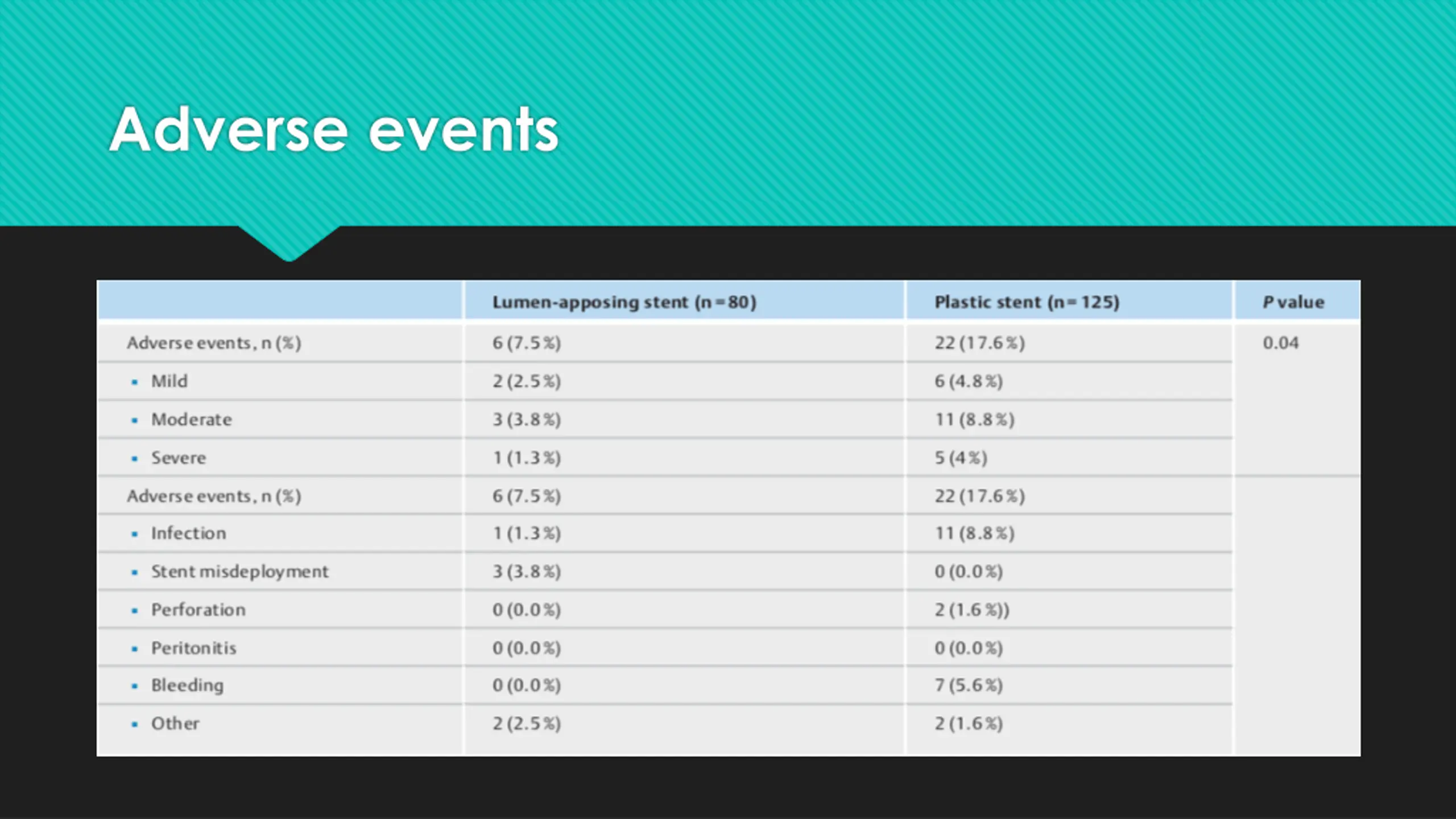Click the Infection lumen-apposing value '1 (1.3%)'

[x=527, y=533]
